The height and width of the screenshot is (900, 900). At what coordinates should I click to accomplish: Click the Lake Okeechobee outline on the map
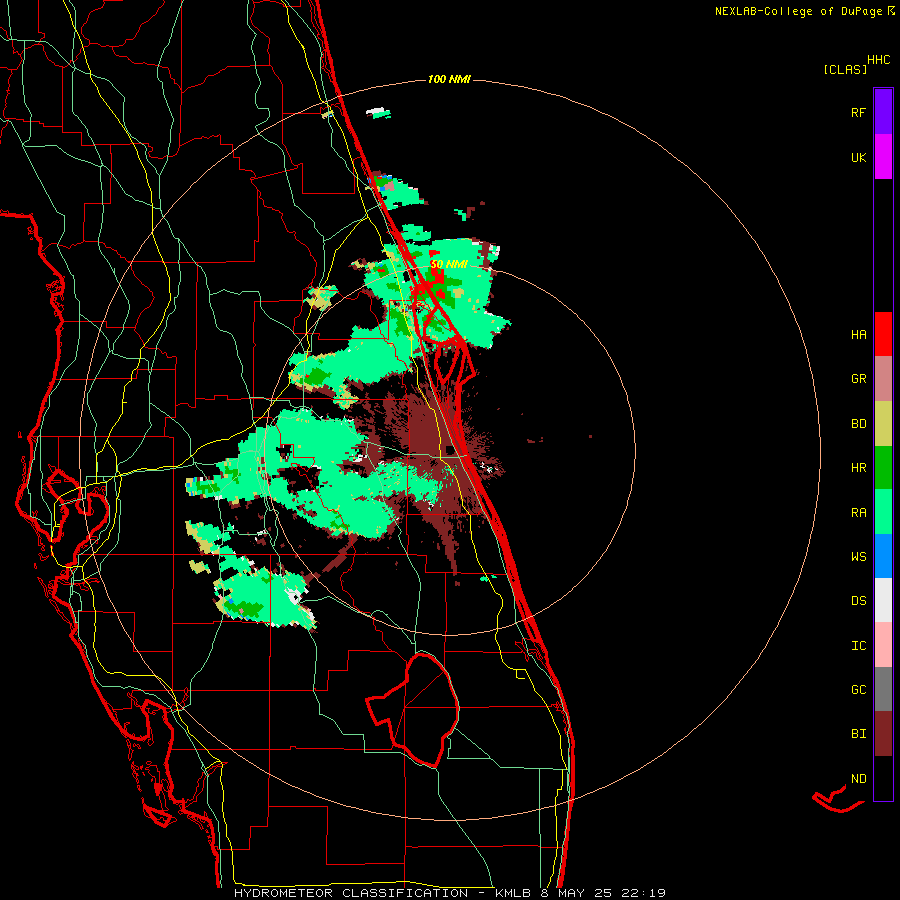click(x=413, y=709)
